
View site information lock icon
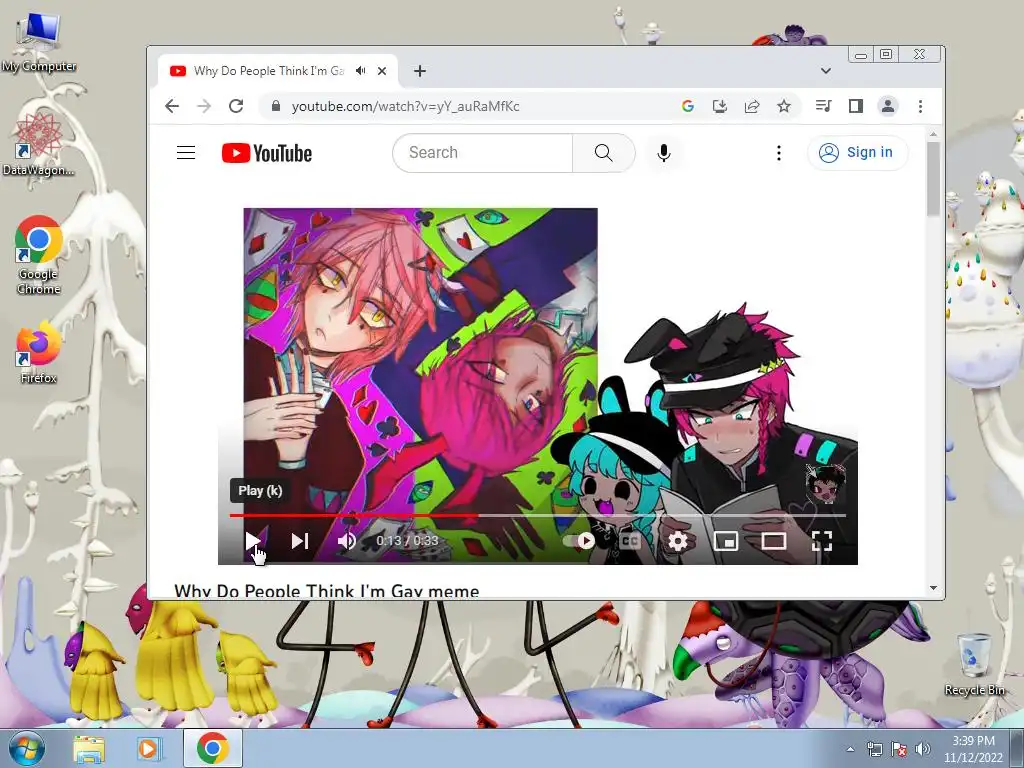tap(276, 106)
